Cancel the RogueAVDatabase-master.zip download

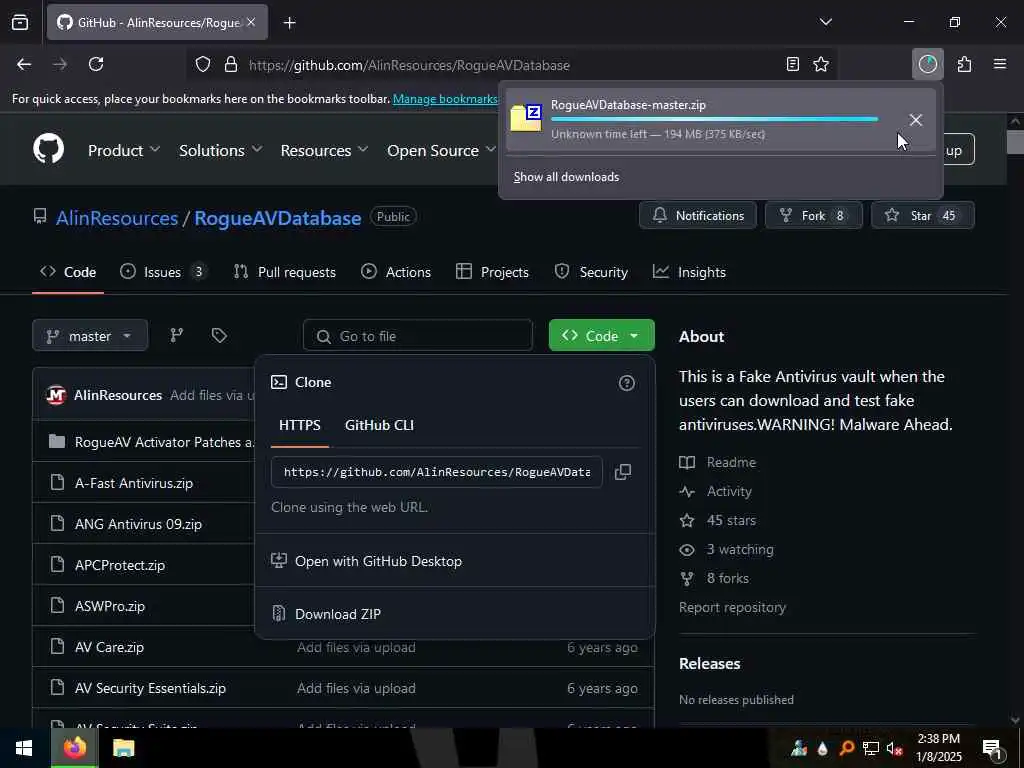click(916, 120)
